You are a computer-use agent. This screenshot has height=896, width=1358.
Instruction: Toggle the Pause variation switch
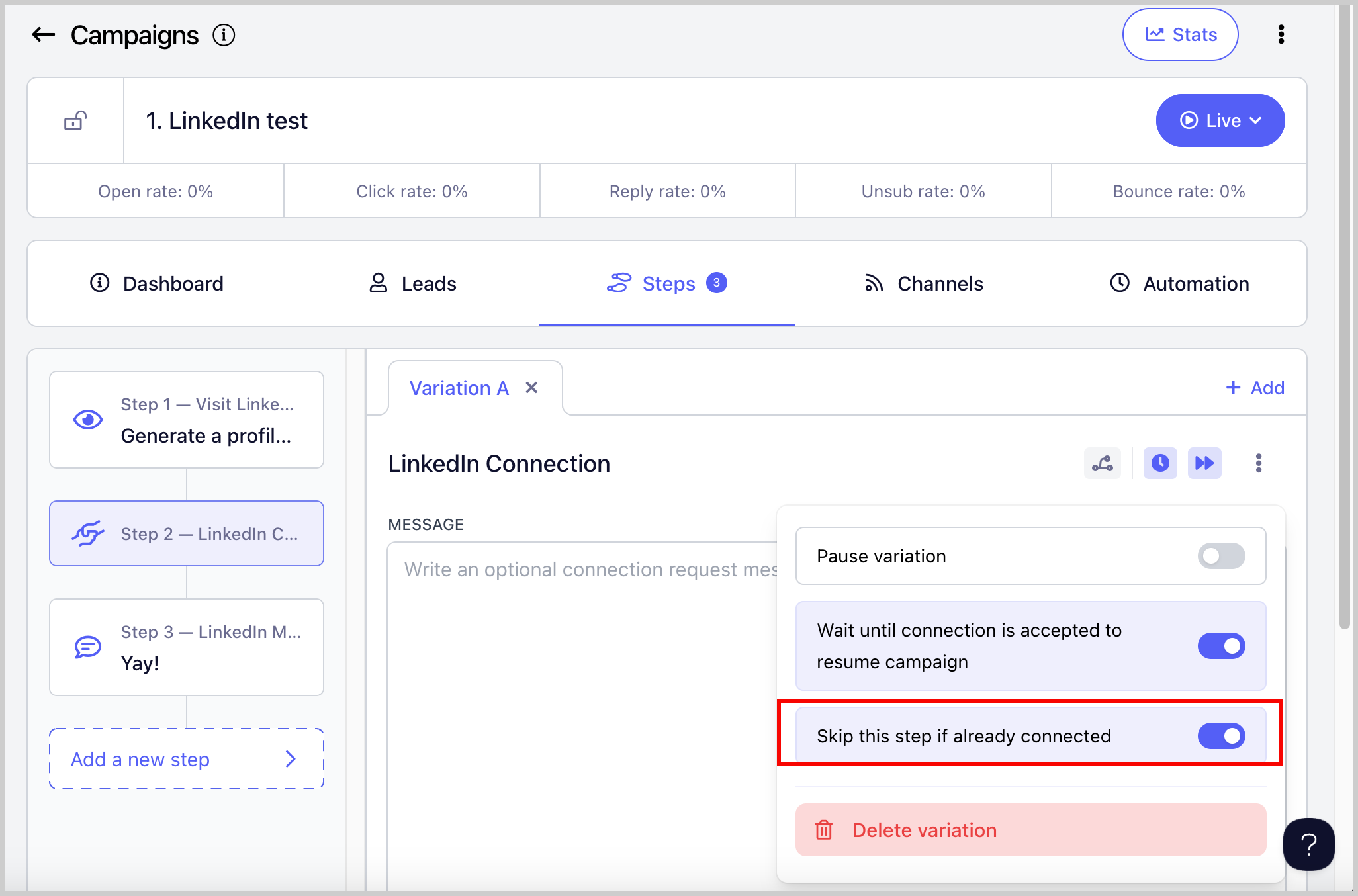pyautogui.click(x=1221, y=556)
